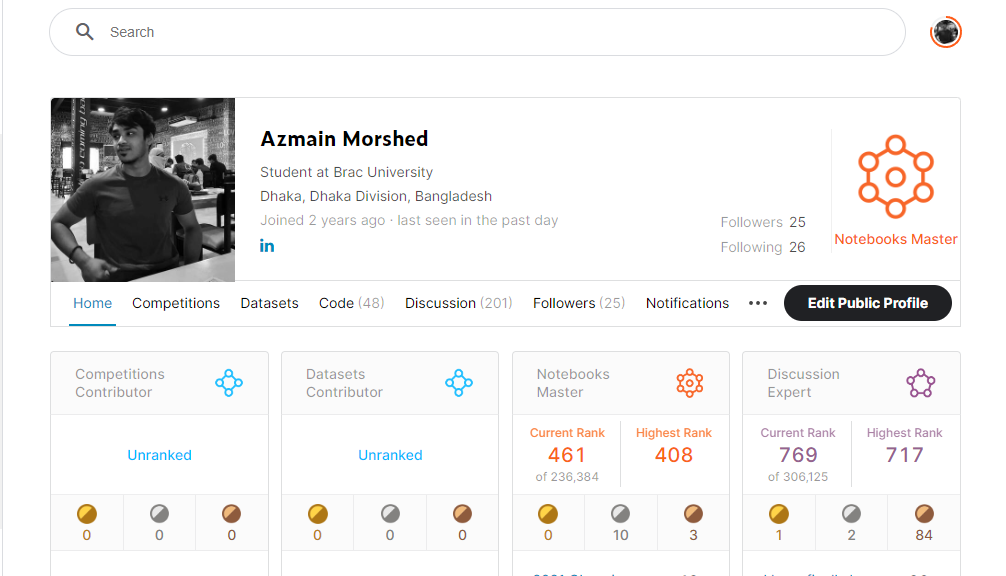Viewport: 1006px width, 576px height.
Task: Open the Followers 25 link beside the badge
Action: [x=763, y=222]
